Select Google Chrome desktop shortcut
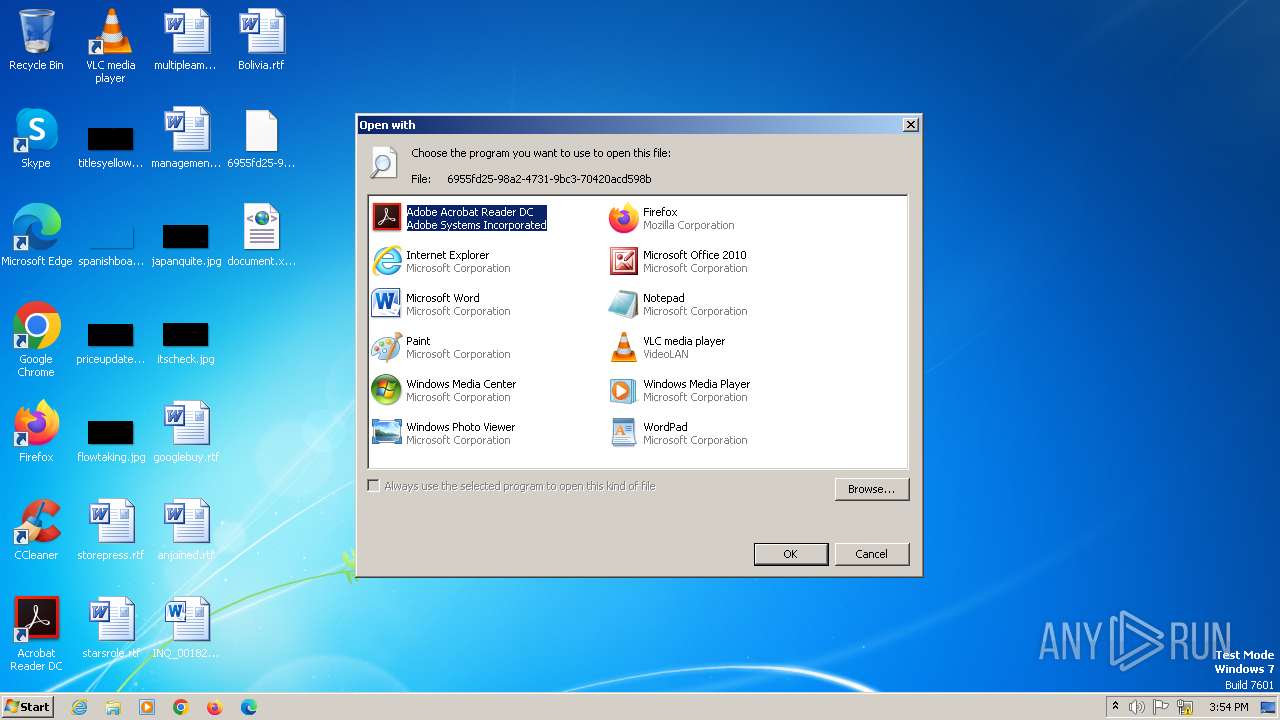Viewport: 1280px width, 720px height. (x=36, y=340)
